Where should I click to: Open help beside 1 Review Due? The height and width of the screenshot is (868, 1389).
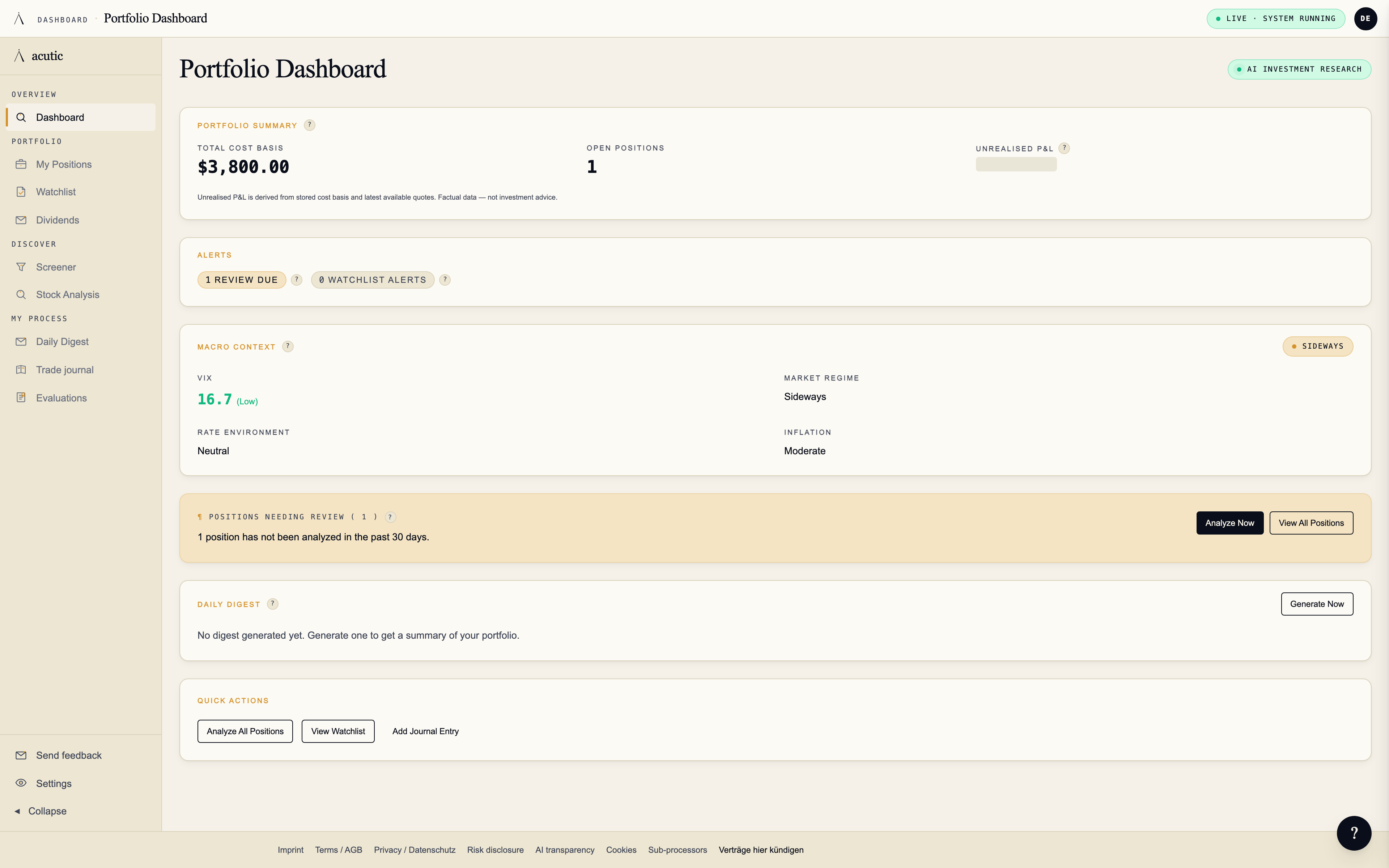point(297,280)
